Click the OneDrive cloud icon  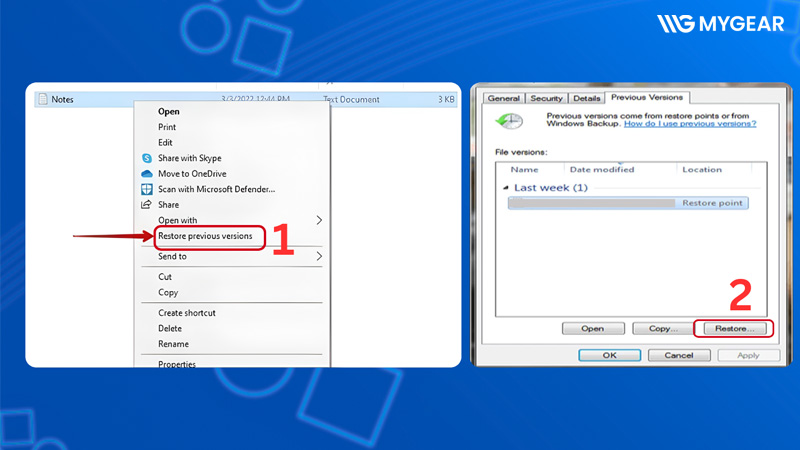(x=146, y=173)
